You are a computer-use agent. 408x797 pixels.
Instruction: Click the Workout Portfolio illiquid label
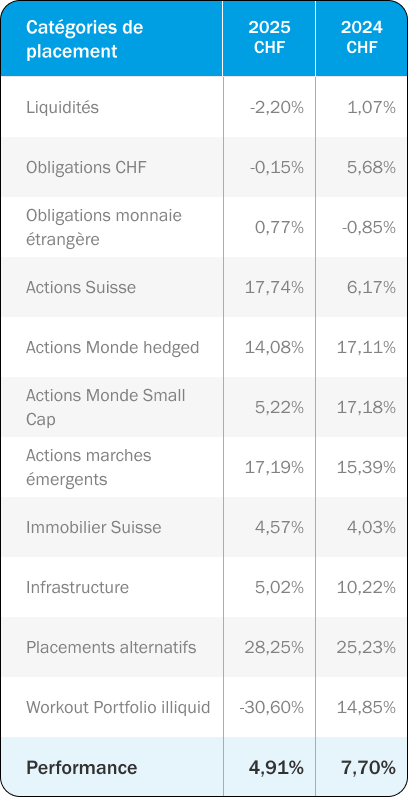(118, 707)
